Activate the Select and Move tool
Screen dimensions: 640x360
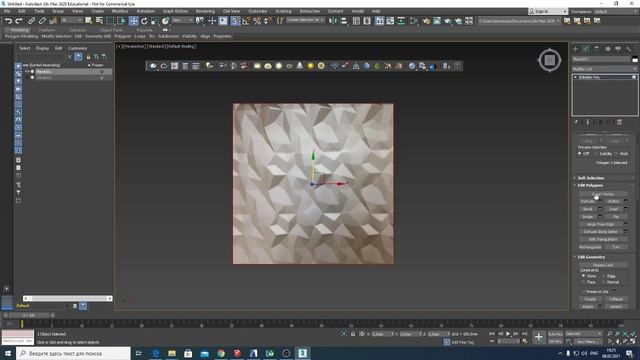(x=133, y=21)
